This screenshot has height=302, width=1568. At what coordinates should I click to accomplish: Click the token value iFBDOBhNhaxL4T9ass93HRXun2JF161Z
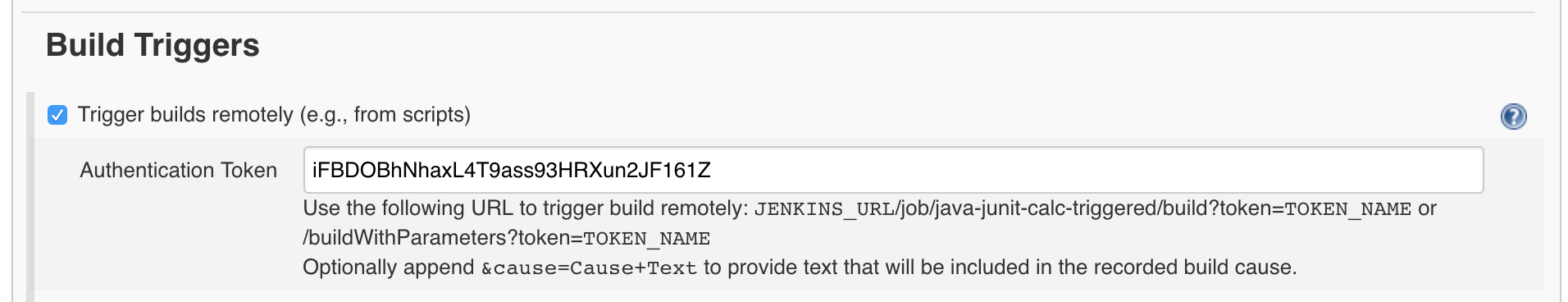[511, 170]
